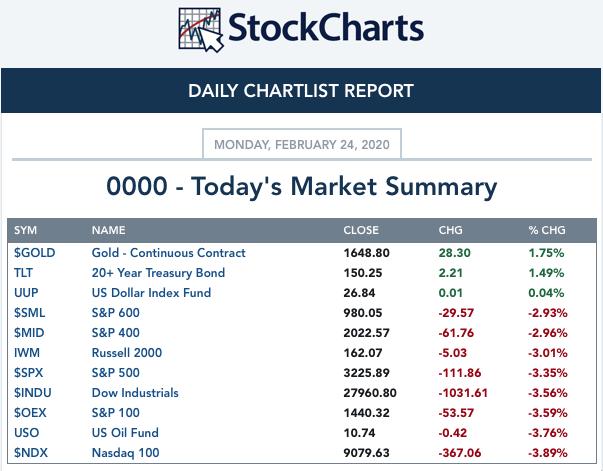Click the SYM column header
Screen dimensions: 603x471
25,231
